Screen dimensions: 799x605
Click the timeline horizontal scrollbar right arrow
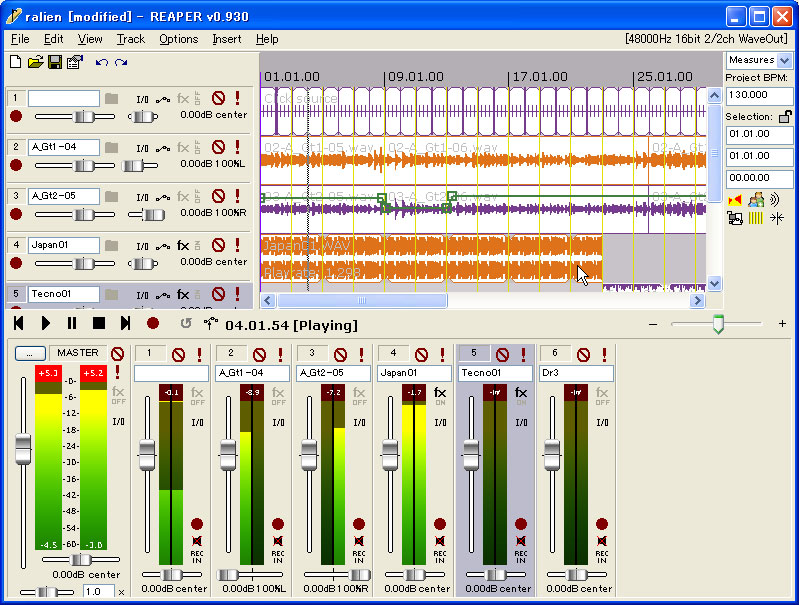(698, 300)
